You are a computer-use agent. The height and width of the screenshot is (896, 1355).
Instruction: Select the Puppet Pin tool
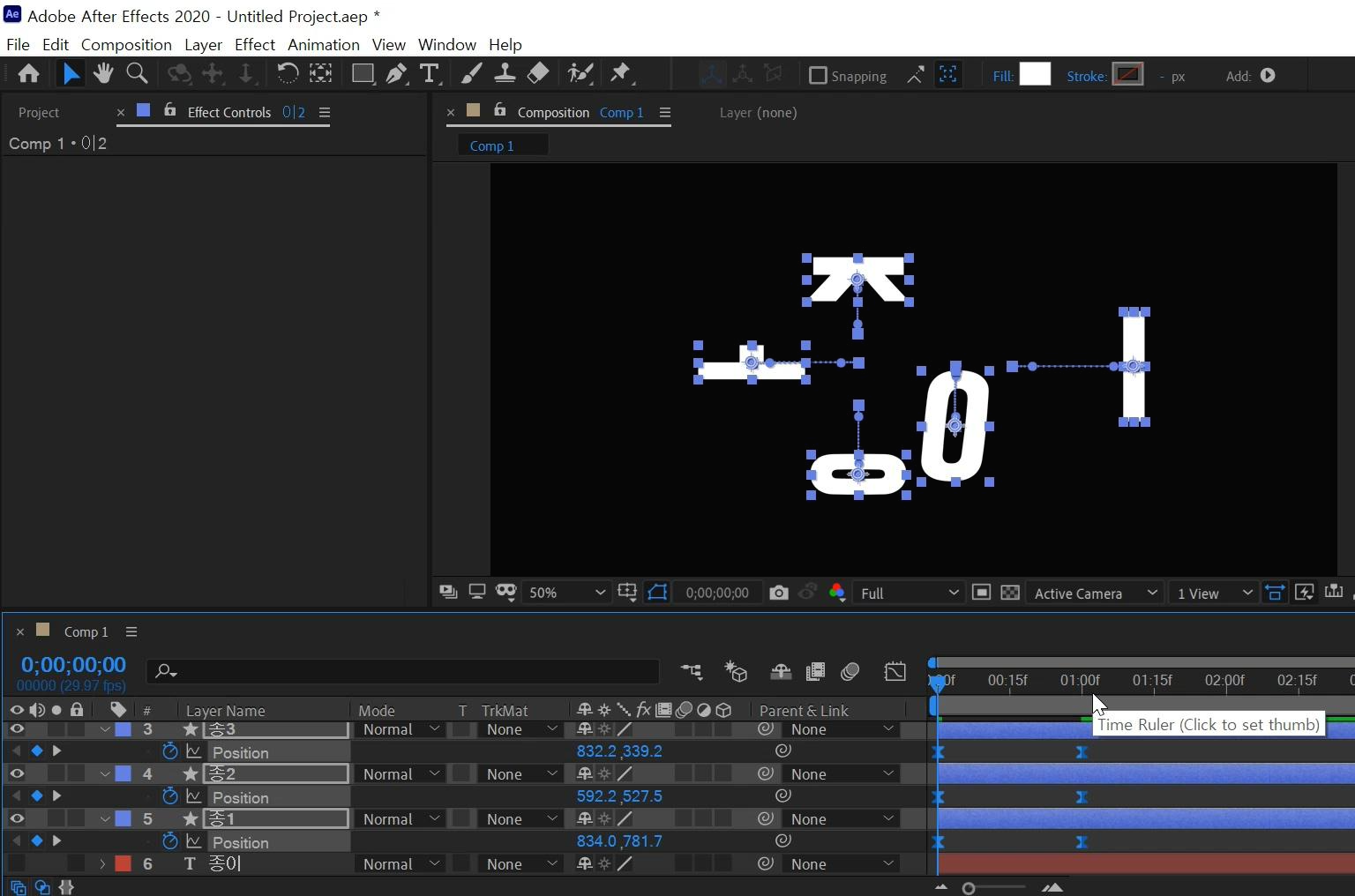coord(621,74)
